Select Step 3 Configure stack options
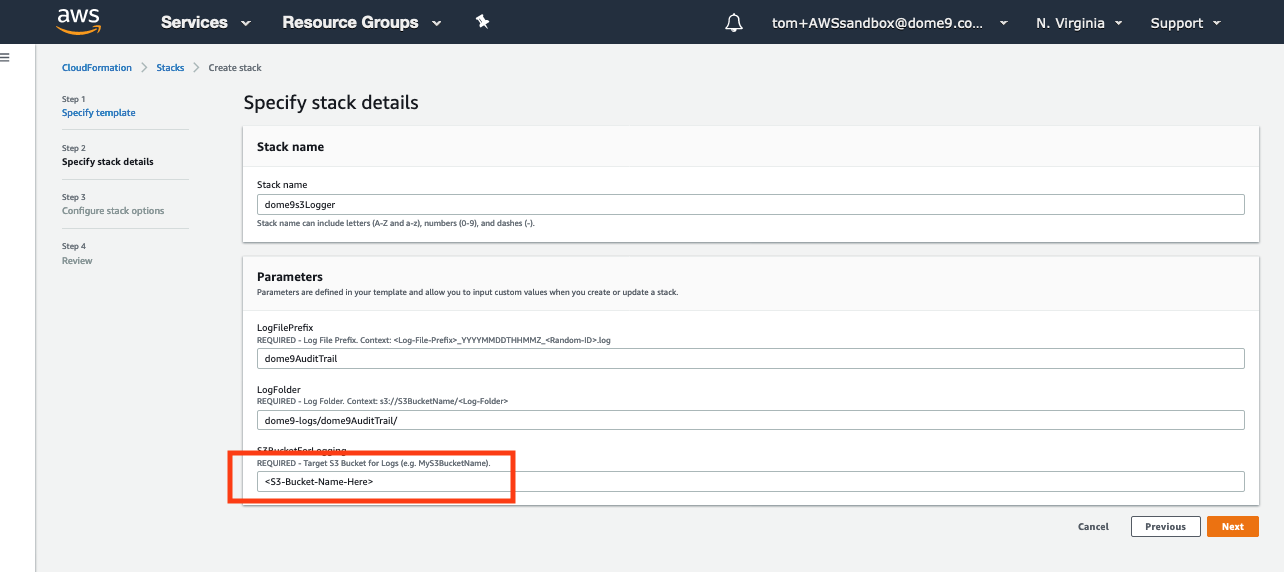This screenshot has height=572, width=1284. coord(113,211)
